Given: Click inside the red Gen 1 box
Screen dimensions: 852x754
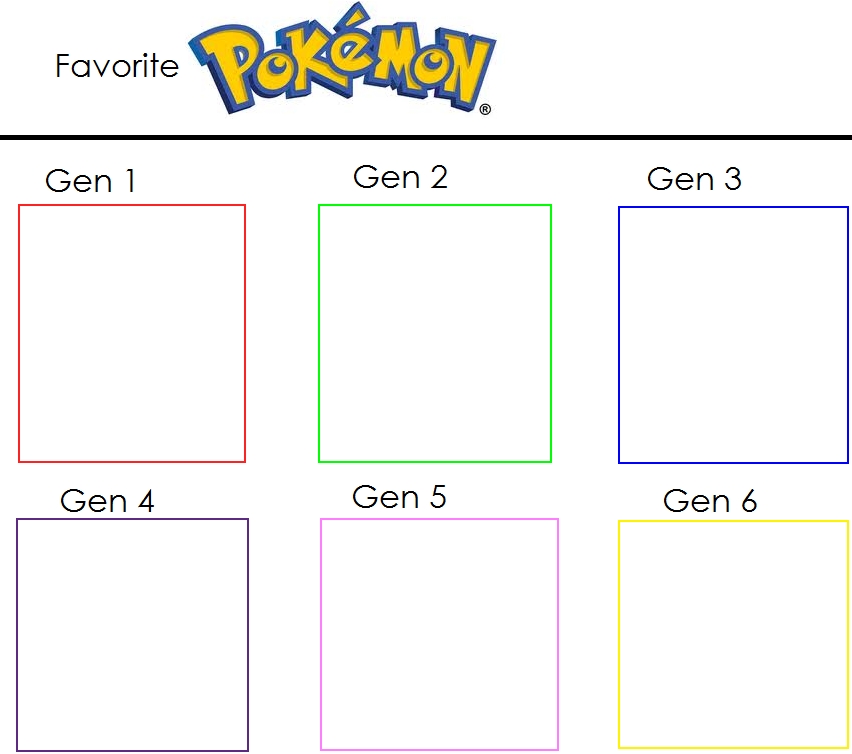Looking at the screenshot, I should pos(132,334).
